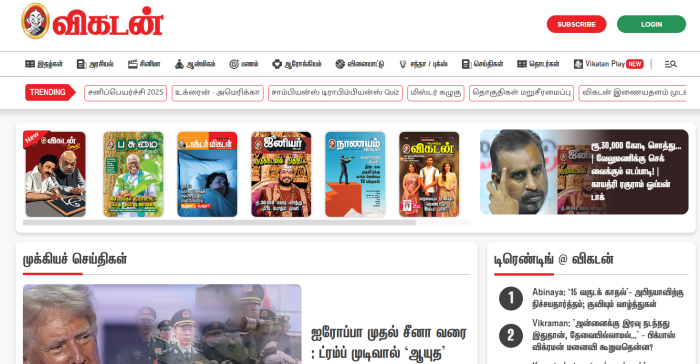
Task: Open trending story Abinaya 15 வருடக் காதல்
Action: (x=608, y=298)
